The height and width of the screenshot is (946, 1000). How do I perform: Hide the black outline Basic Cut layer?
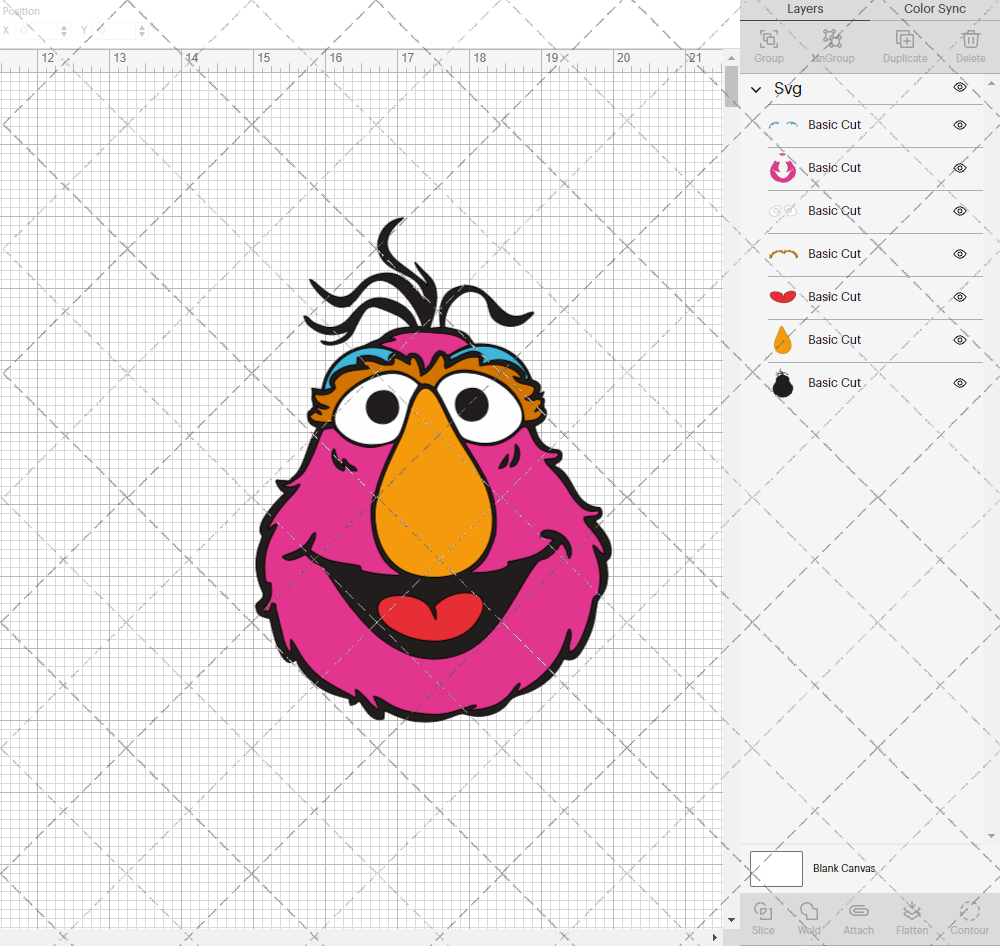pyautogui.click(x=960, y=383)
